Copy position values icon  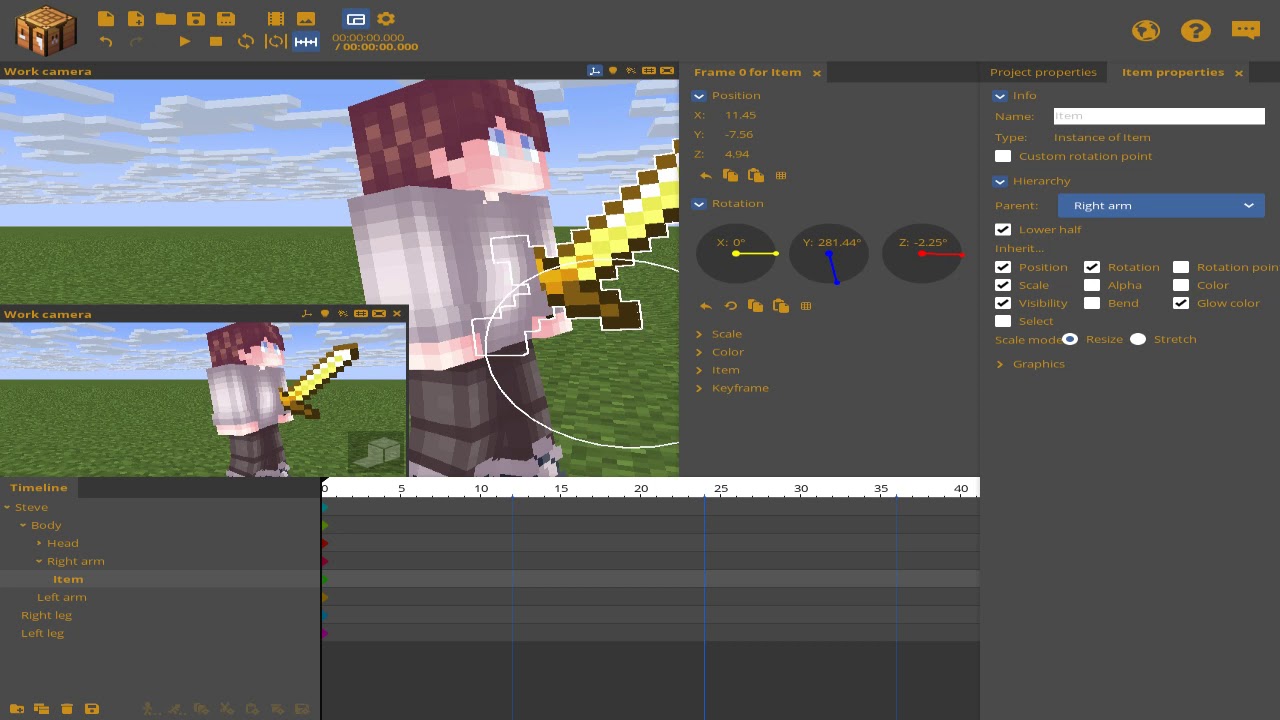point(731,176)
